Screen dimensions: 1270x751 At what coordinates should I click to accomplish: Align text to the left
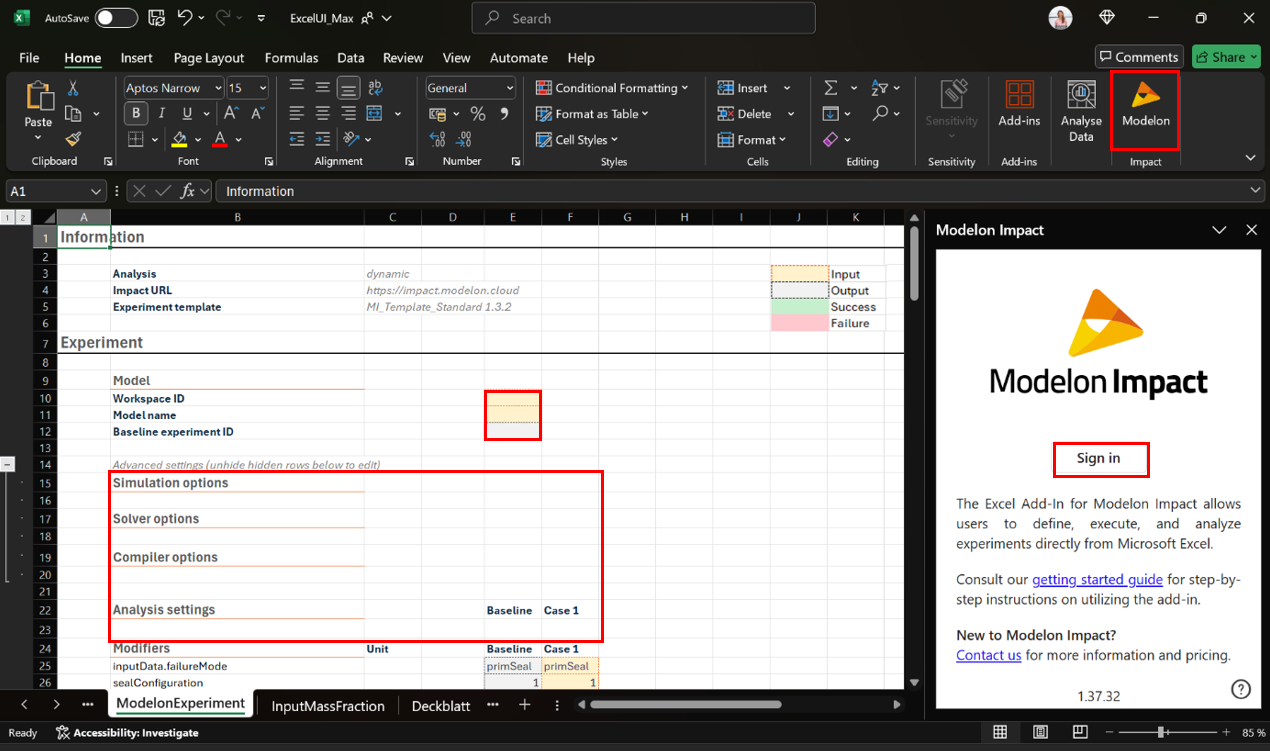(296, 113)
